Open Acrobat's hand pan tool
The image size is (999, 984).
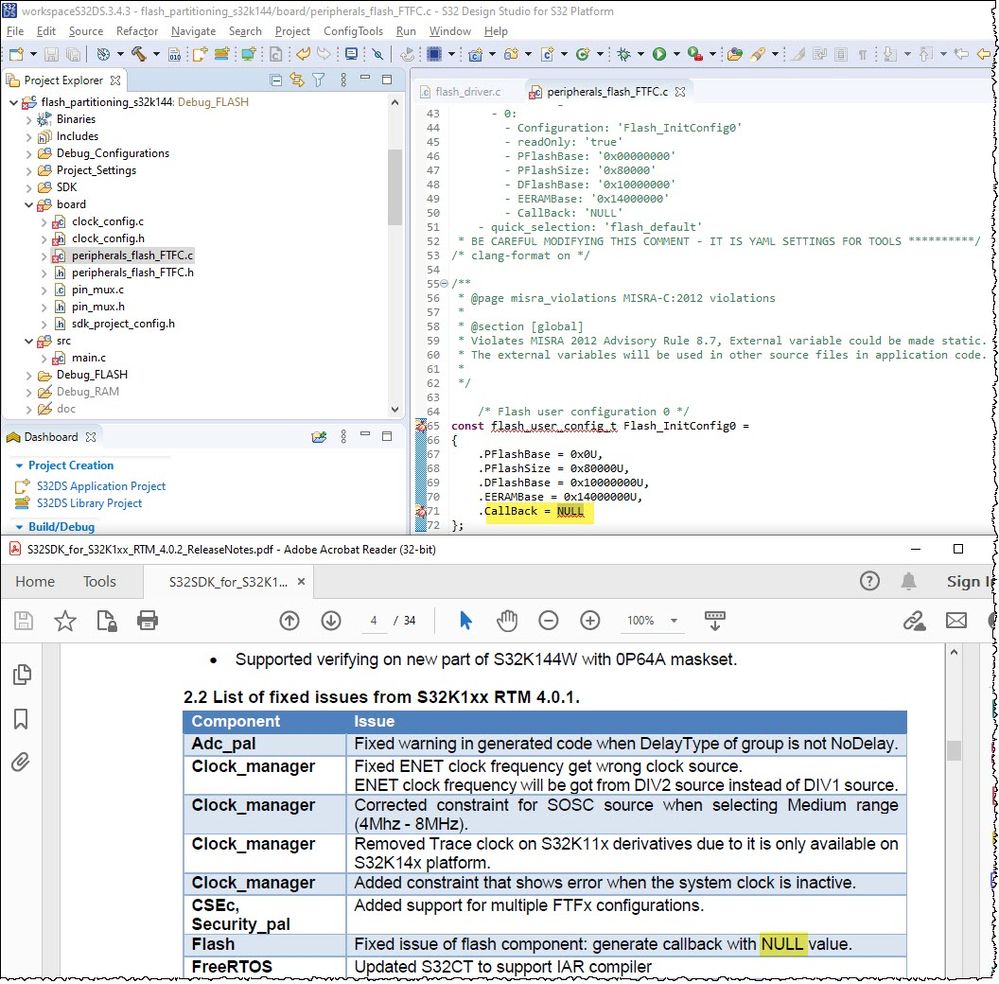tap(505, 620)
